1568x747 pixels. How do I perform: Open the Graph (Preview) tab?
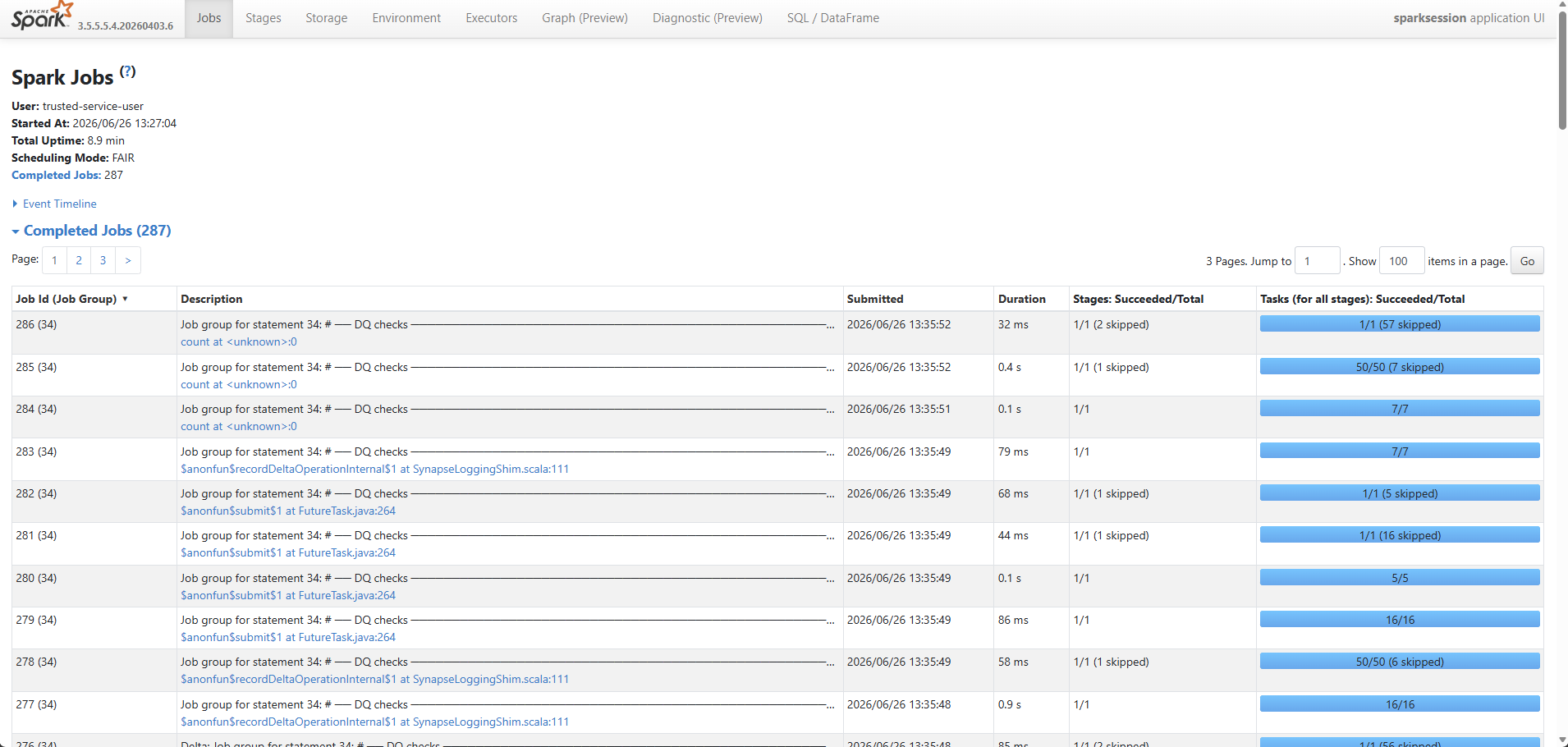click(585, 18)
